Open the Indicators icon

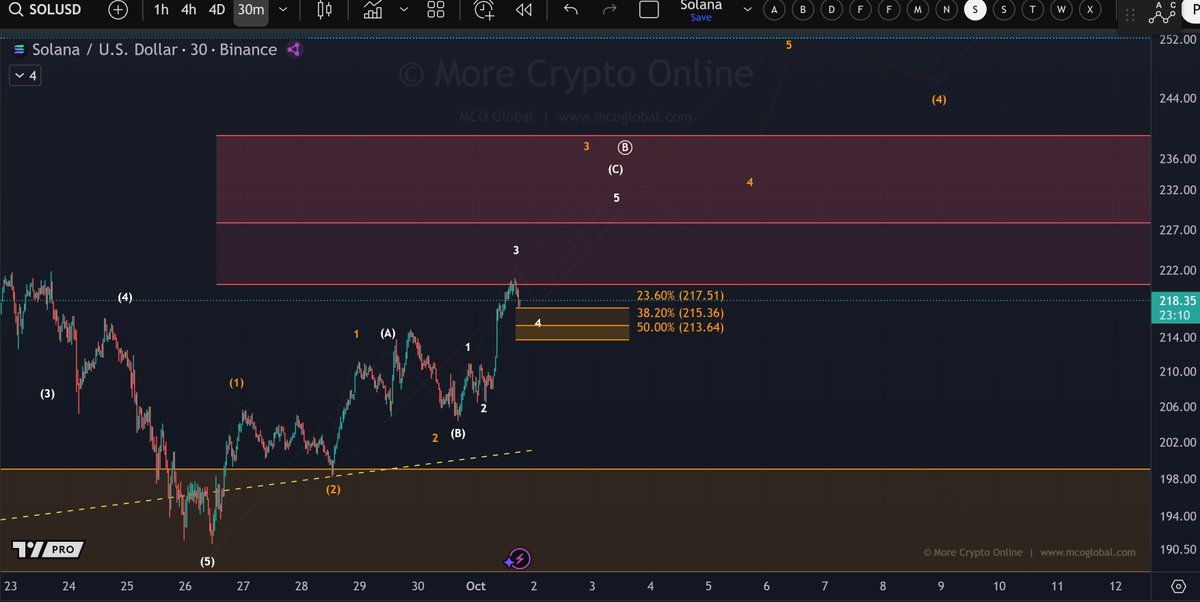(x=373, y=10)
